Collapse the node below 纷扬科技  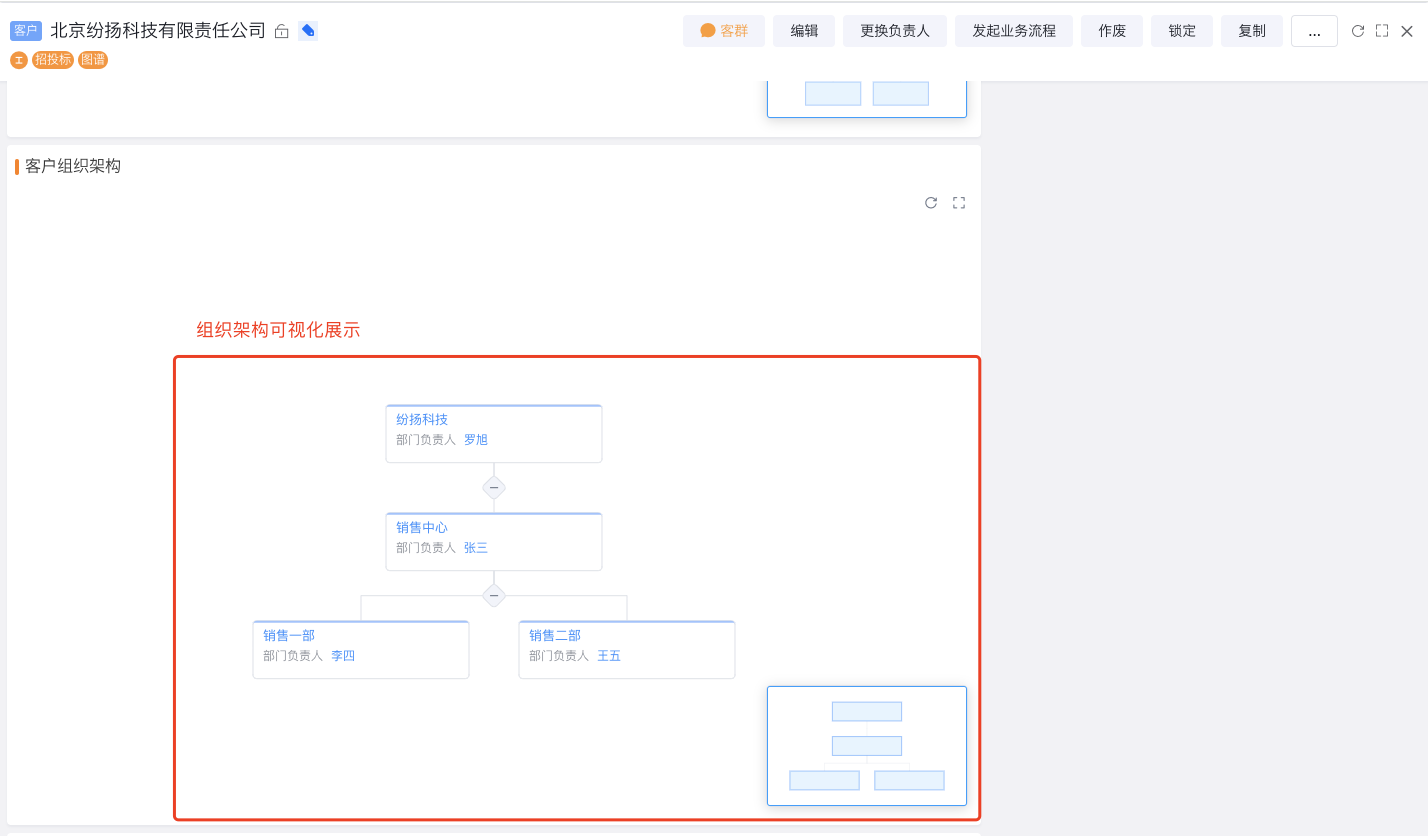(x=494, y=487)
